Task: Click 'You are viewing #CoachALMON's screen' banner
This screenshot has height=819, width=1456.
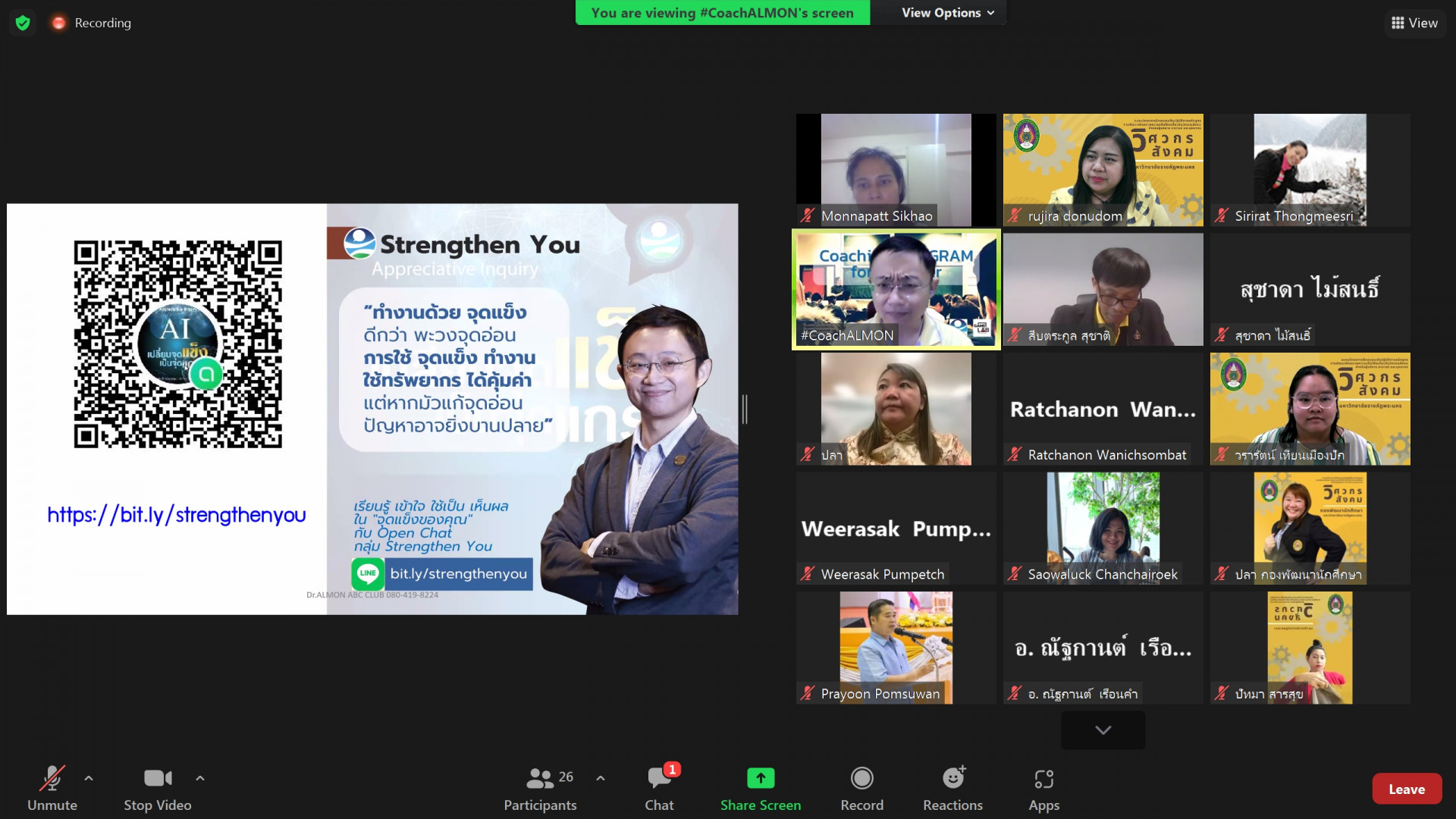Action: (723, 13)
